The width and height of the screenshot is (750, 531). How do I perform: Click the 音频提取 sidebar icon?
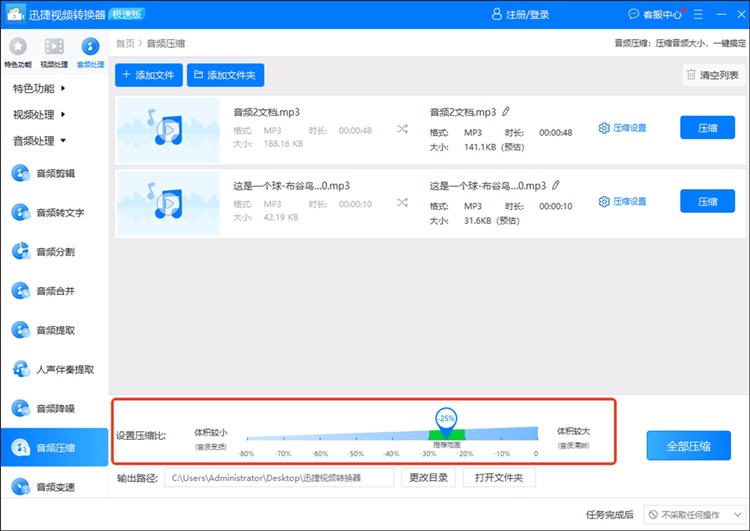click(x=21, y=330)
